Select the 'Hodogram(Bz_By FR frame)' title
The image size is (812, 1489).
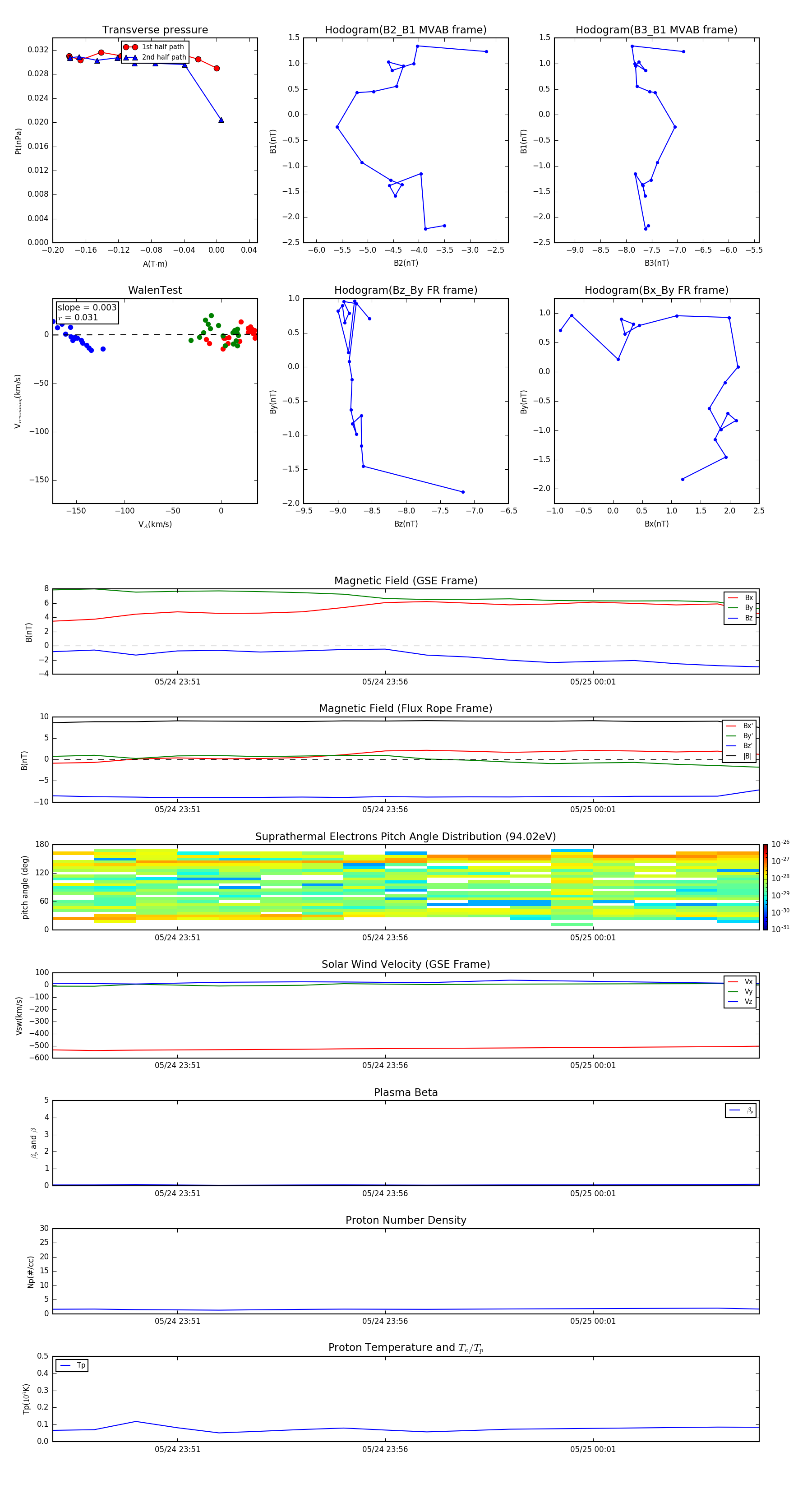point(406,290)
